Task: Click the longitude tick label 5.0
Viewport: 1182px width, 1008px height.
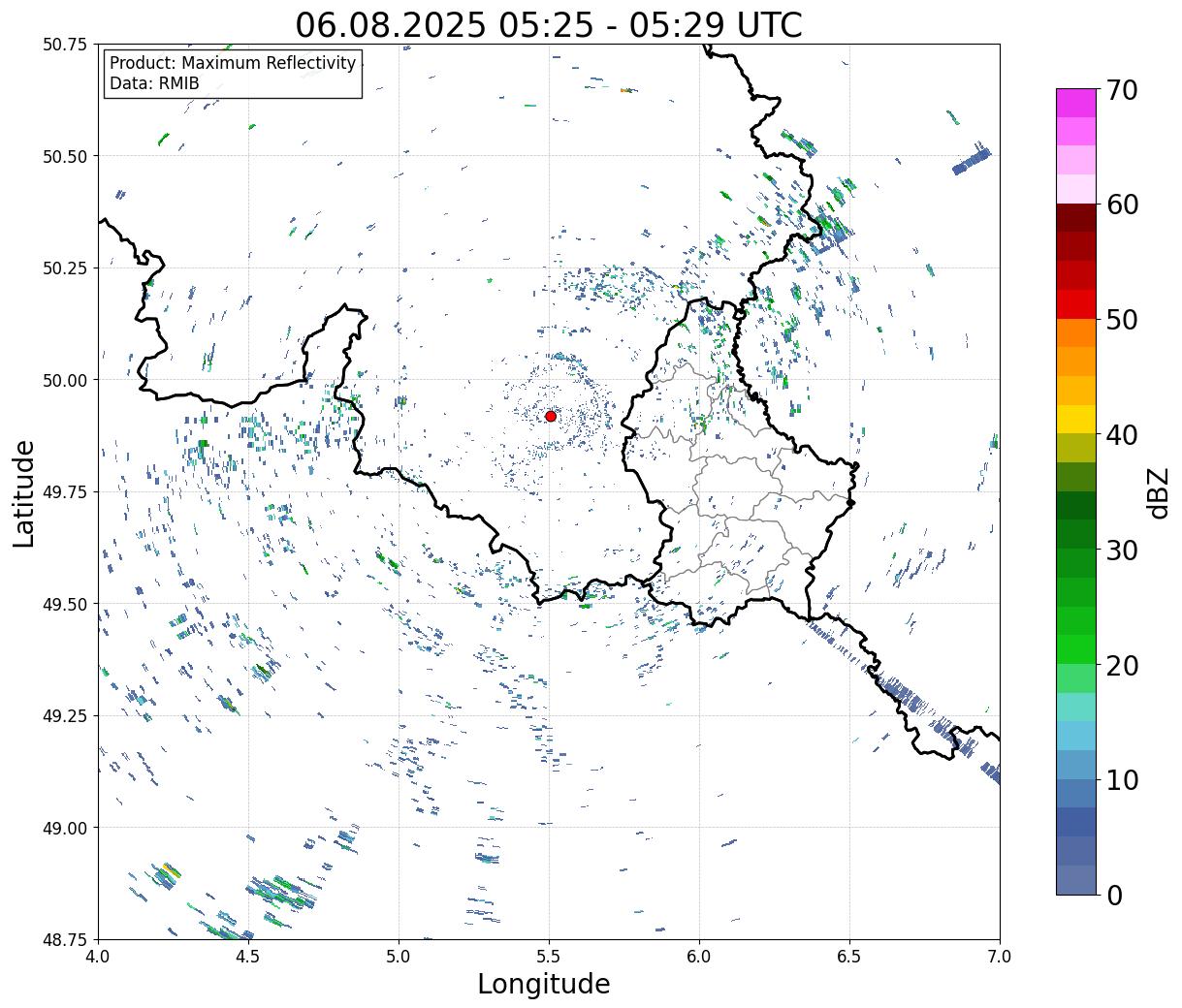Action: click(x=399, y=957)
